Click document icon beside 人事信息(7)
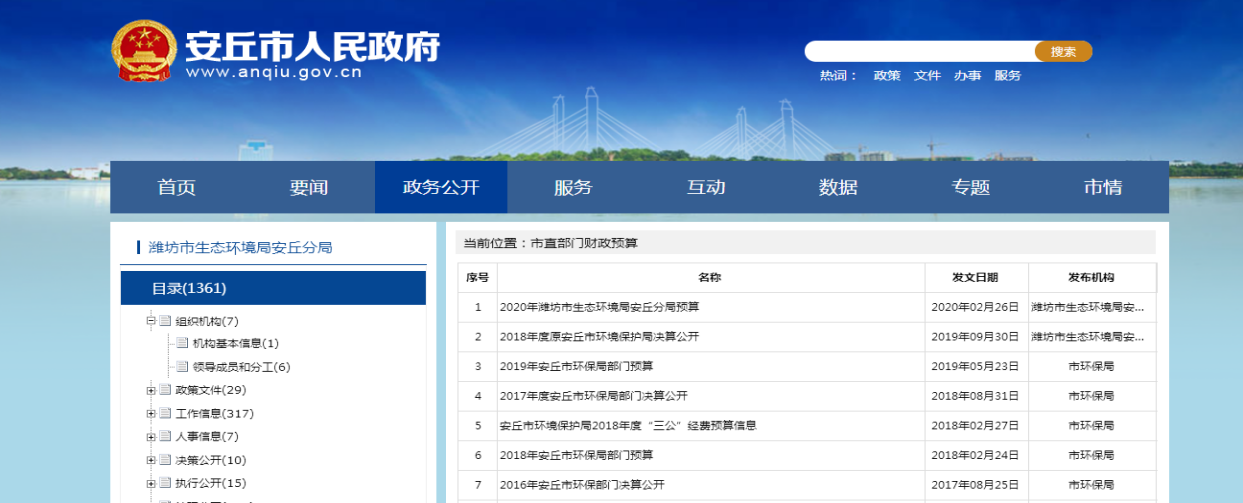This screenshot has width=1243, height=503. click(x=165, y=436)
